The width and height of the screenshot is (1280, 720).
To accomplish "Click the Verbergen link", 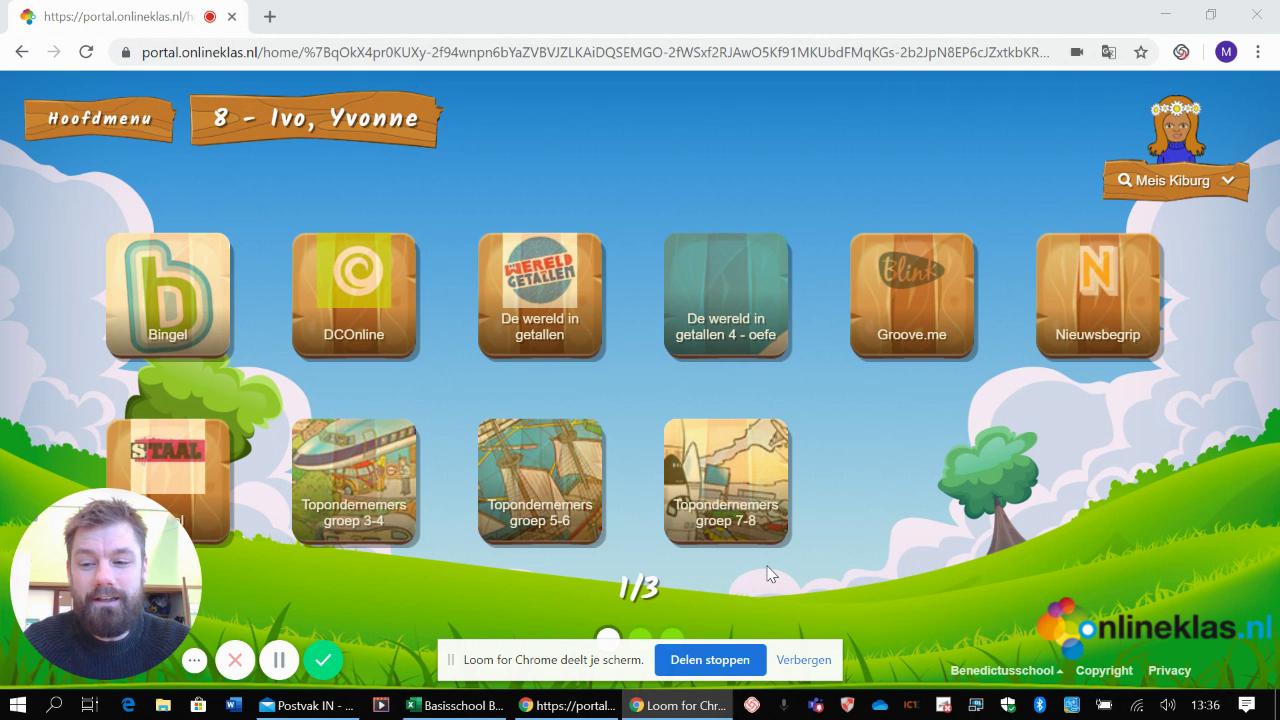I will (804, 660).
